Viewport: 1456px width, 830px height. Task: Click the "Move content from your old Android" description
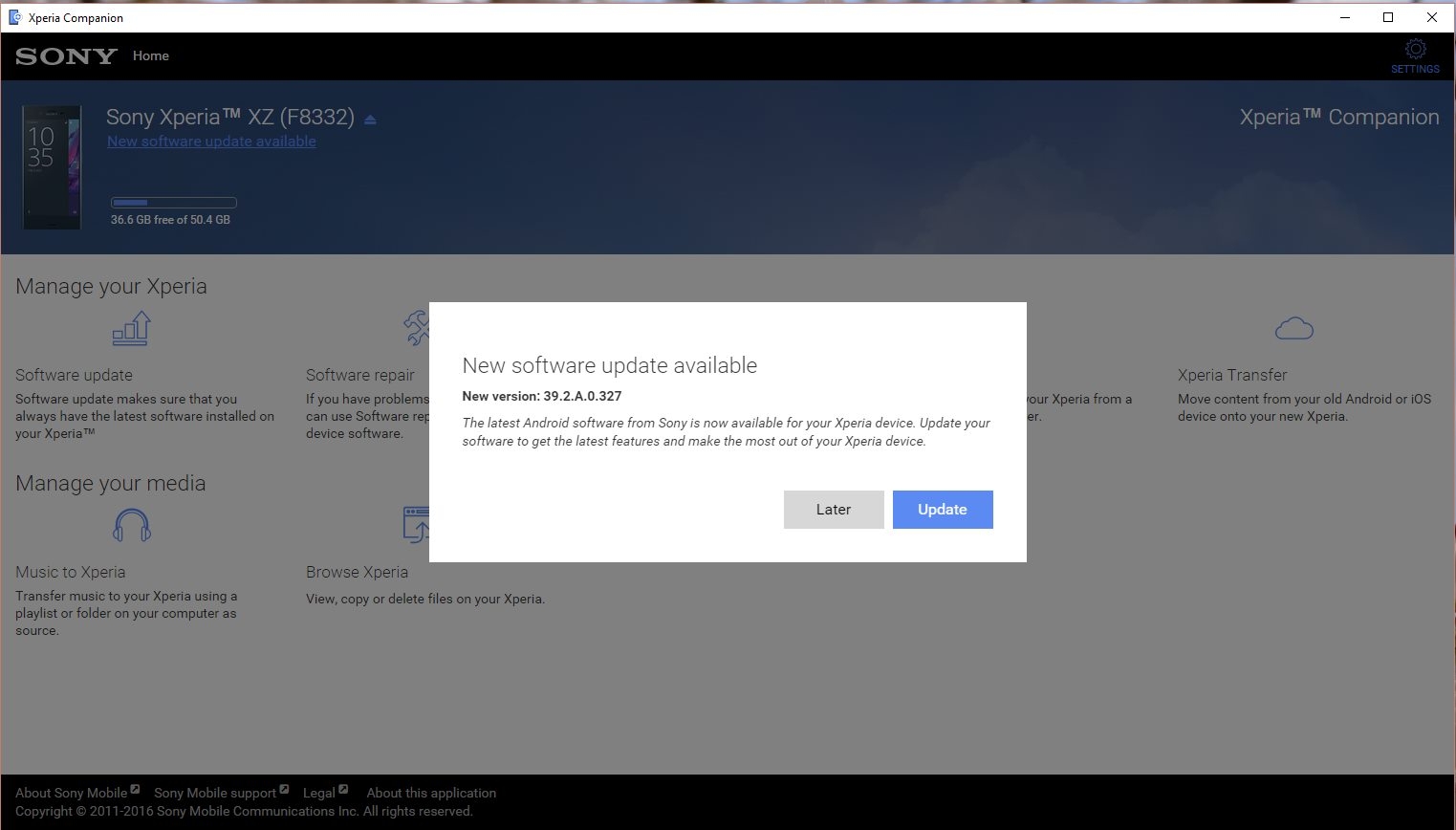pos(1304,407)
